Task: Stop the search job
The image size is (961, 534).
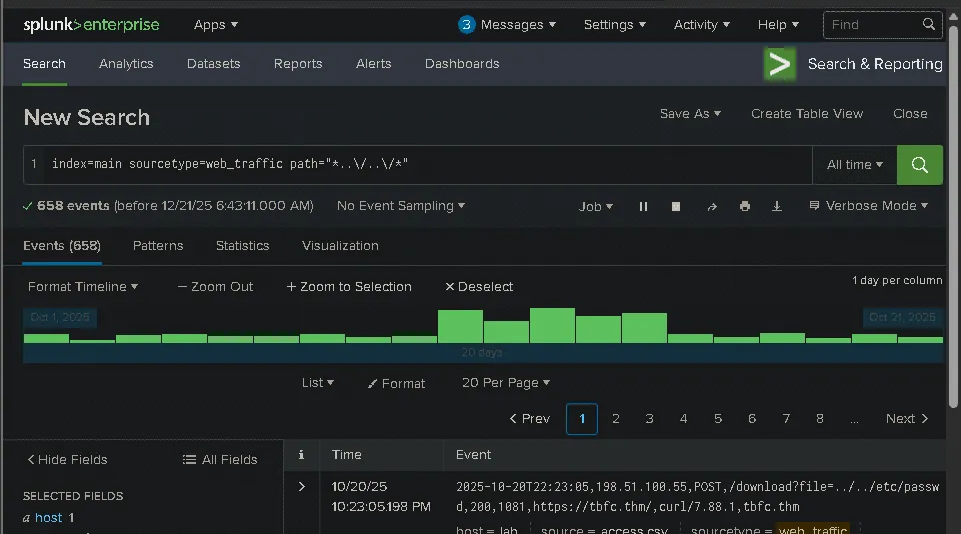Action: [676, 206]
